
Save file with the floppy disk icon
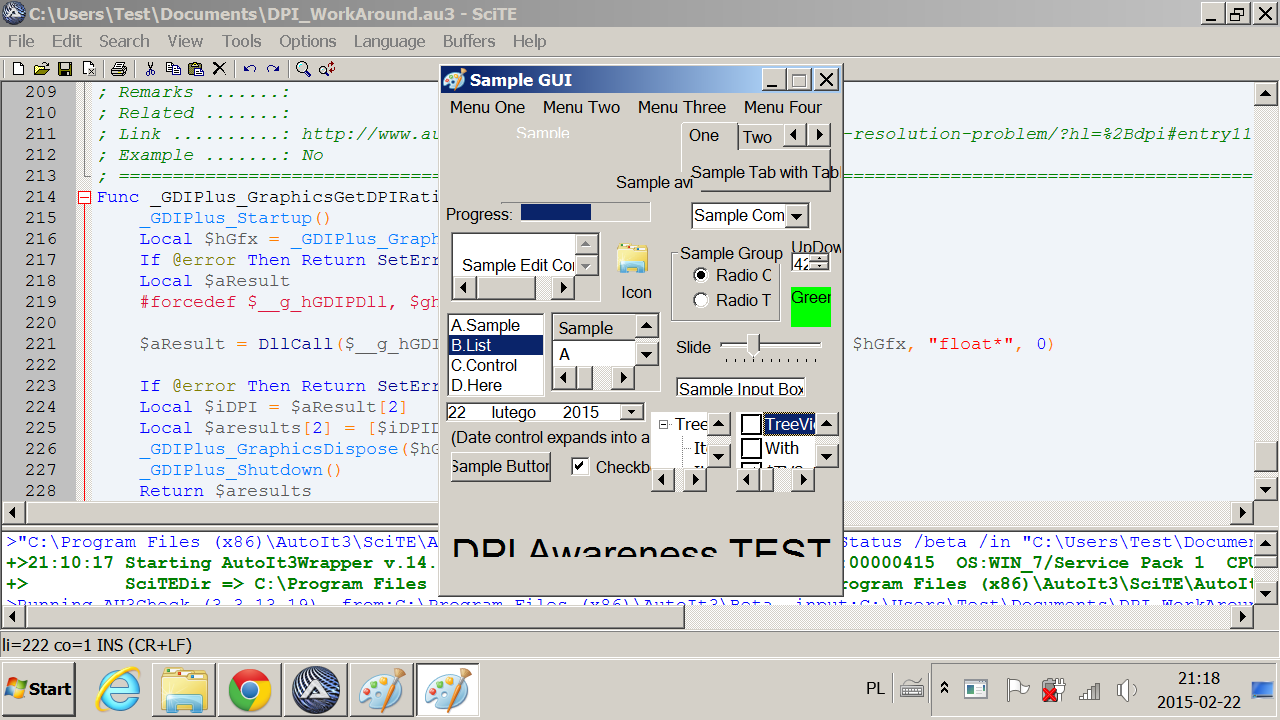pyautogui.click(x=65, y=69)
